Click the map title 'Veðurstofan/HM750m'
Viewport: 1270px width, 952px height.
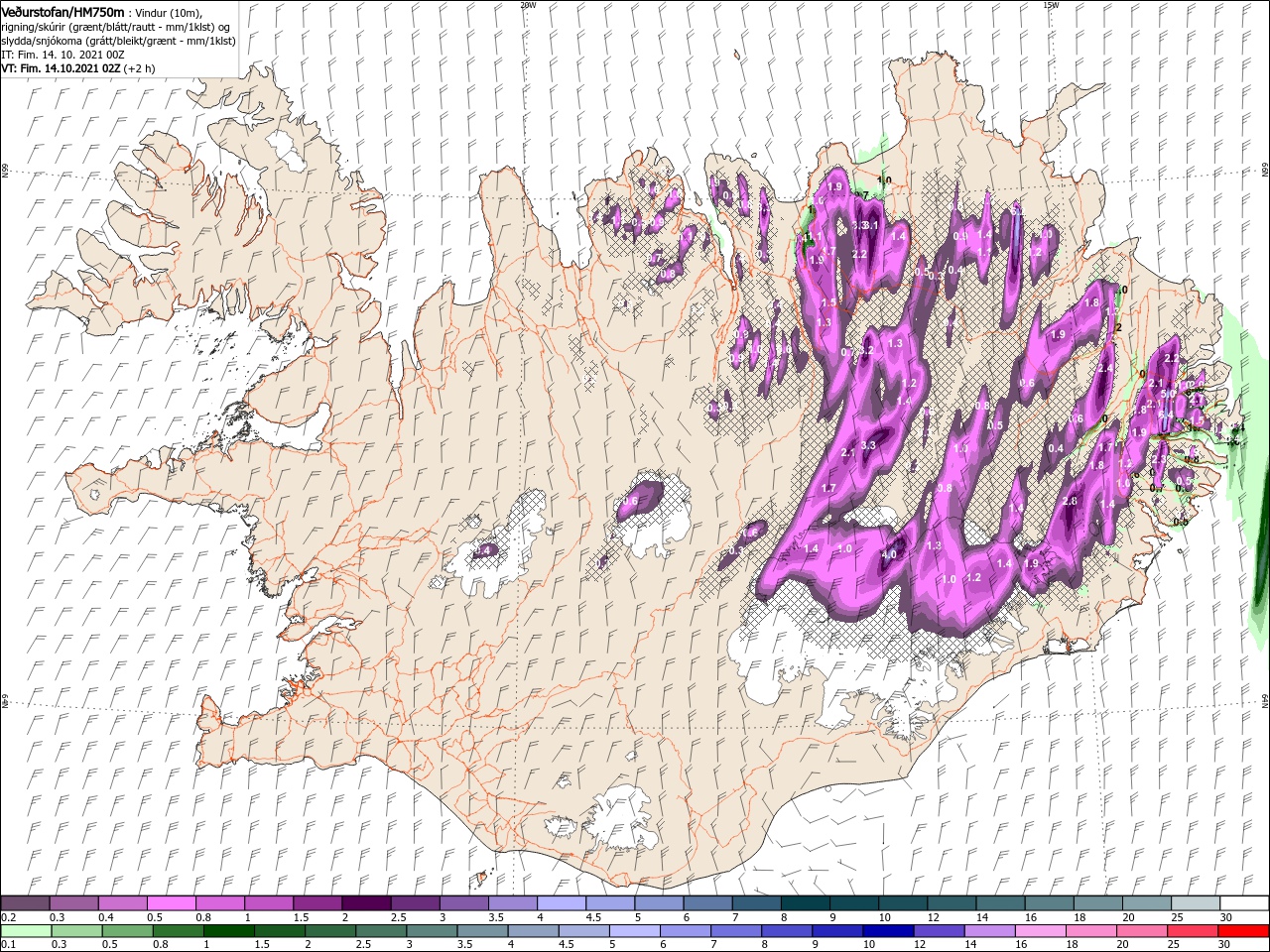point(63,11)
